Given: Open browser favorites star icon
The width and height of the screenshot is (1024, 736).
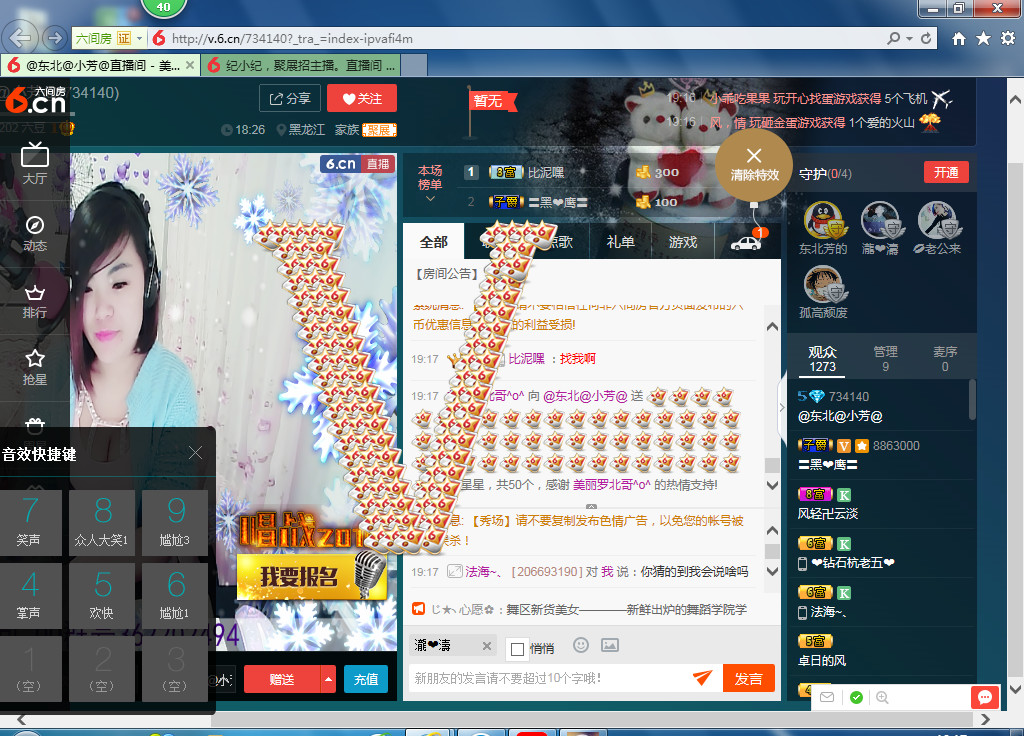Looking at the screenshot, I should pos(984,39).
